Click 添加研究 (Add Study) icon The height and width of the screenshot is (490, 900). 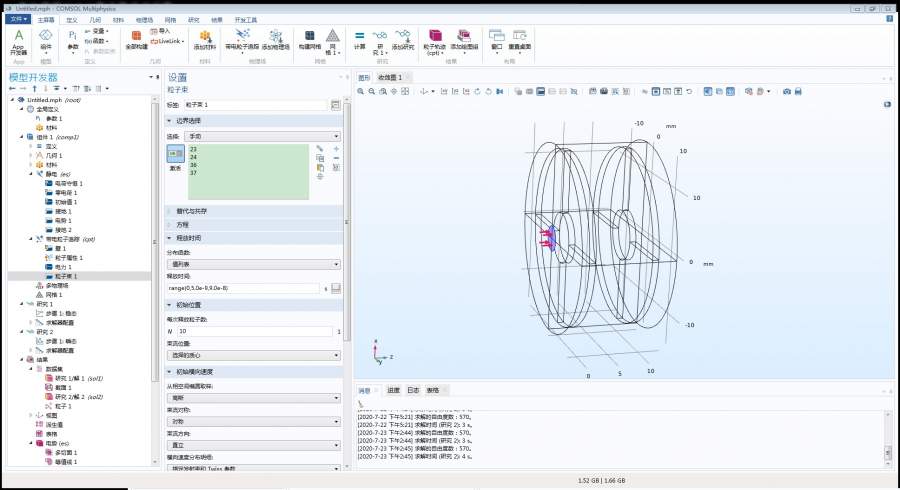402,39
